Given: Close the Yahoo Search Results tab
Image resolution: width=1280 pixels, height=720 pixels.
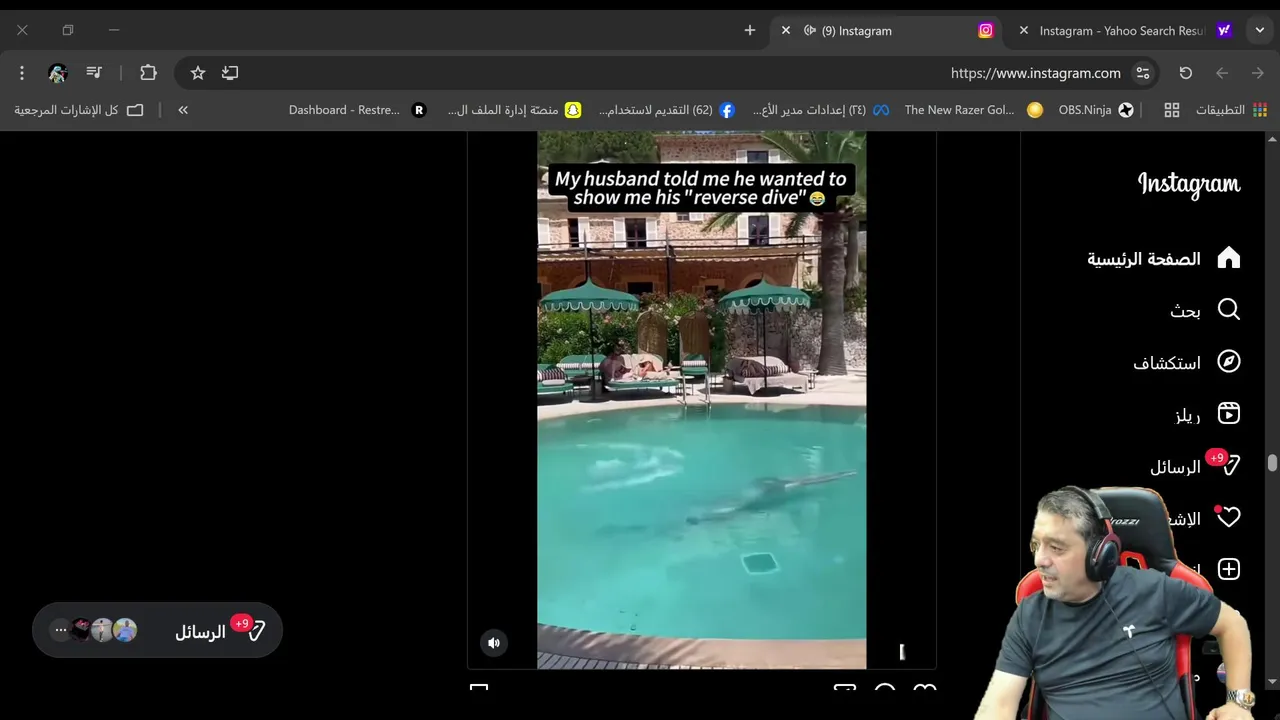Looking at the screenshot, I should [x=1024, y=31].
